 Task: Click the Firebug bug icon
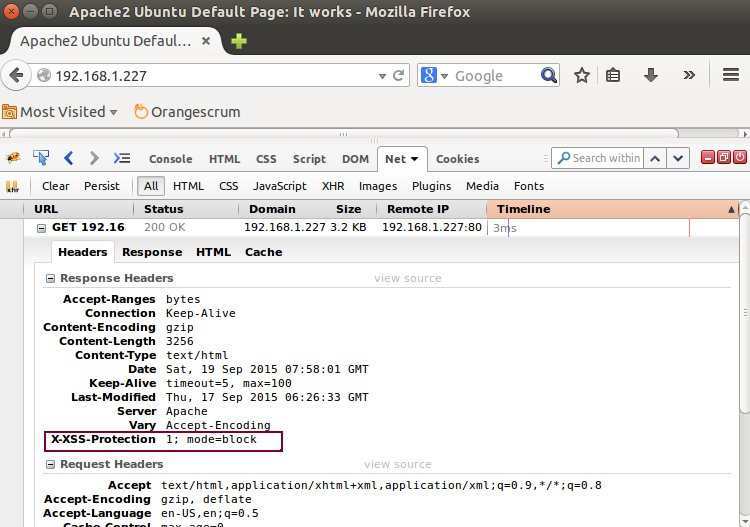(13, 157)
